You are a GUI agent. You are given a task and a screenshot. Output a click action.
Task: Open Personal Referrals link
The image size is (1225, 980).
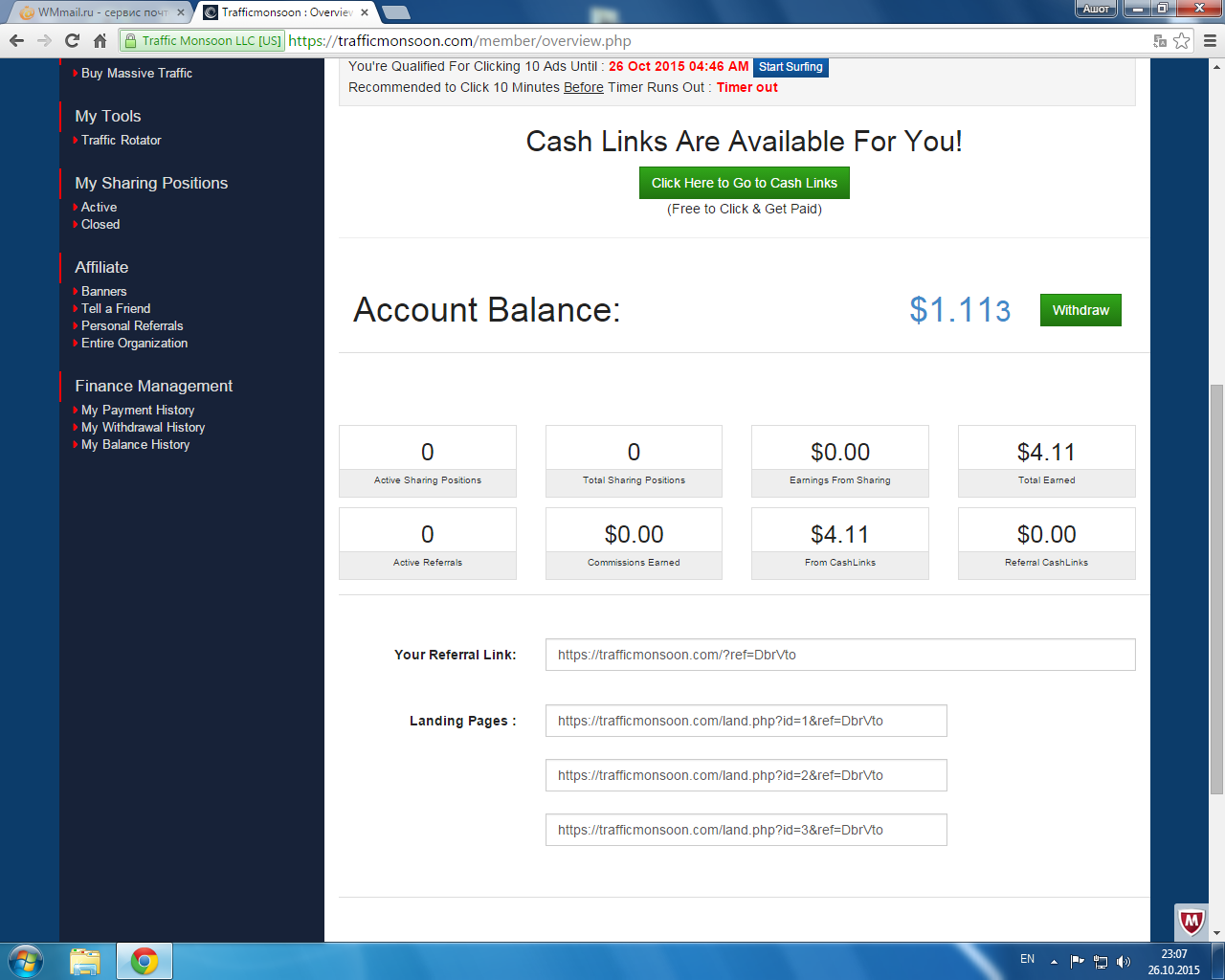click(x=131, y=325)
